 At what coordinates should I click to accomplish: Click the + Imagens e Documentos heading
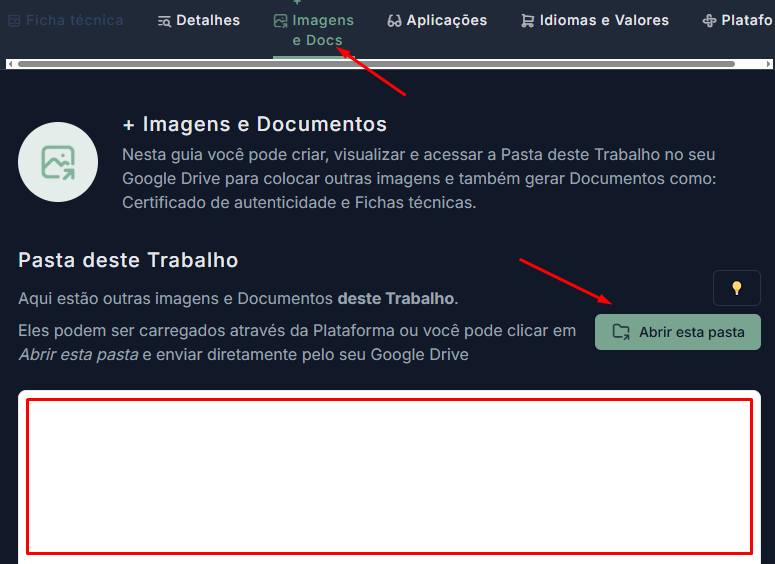tap(255, 124)
